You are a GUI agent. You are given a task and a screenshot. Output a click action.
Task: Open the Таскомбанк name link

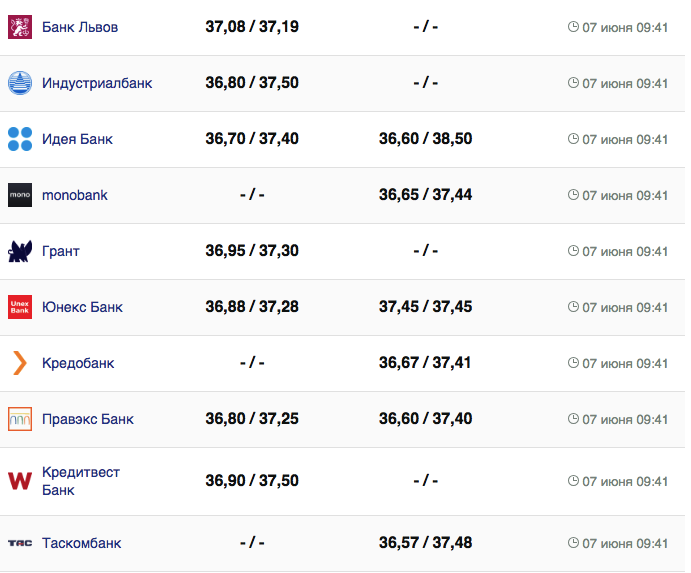pyautogui.click(x=81, y=543)
